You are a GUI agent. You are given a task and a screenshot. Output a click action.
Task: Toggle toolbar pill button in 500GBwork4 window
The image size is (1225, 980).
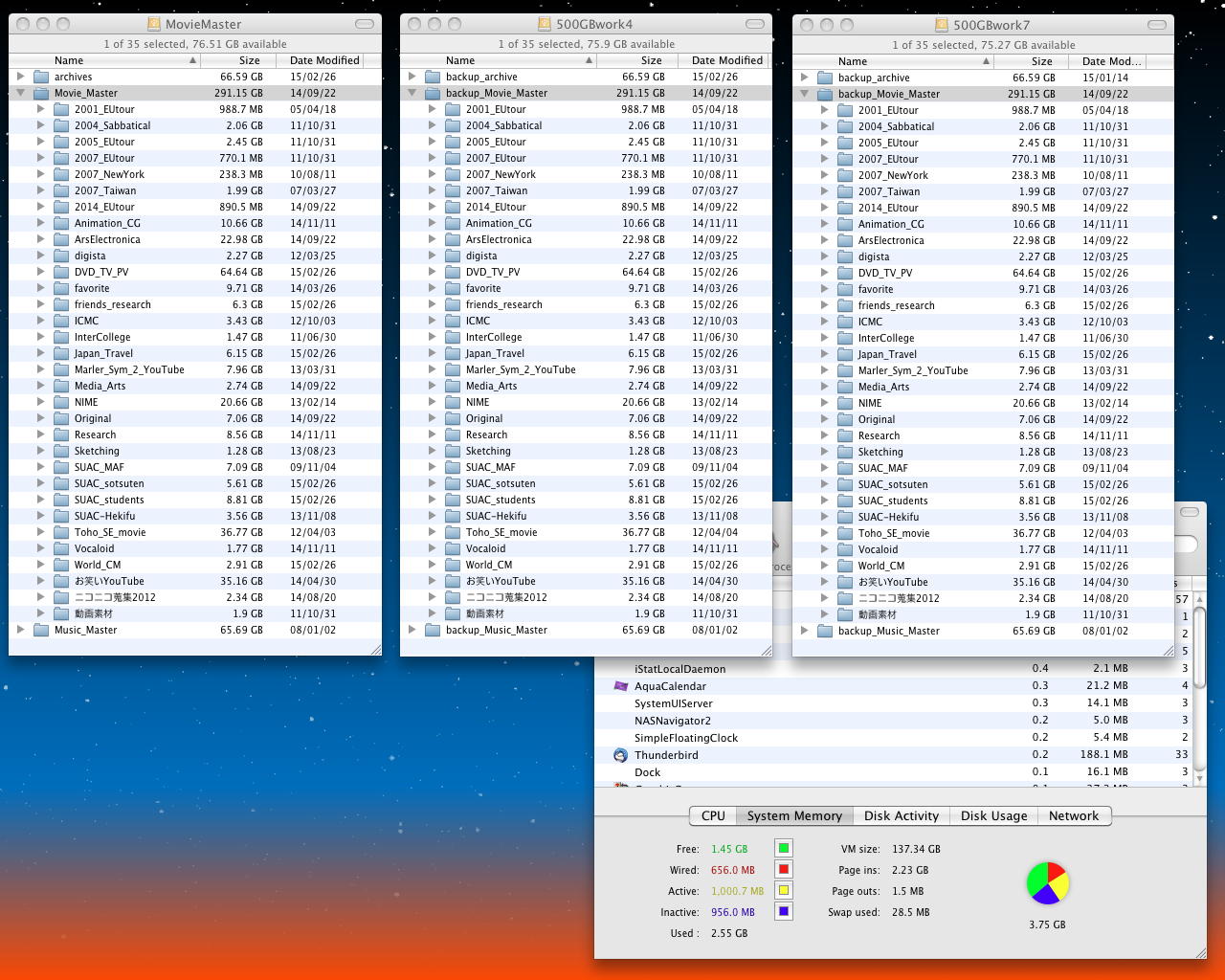756,24
